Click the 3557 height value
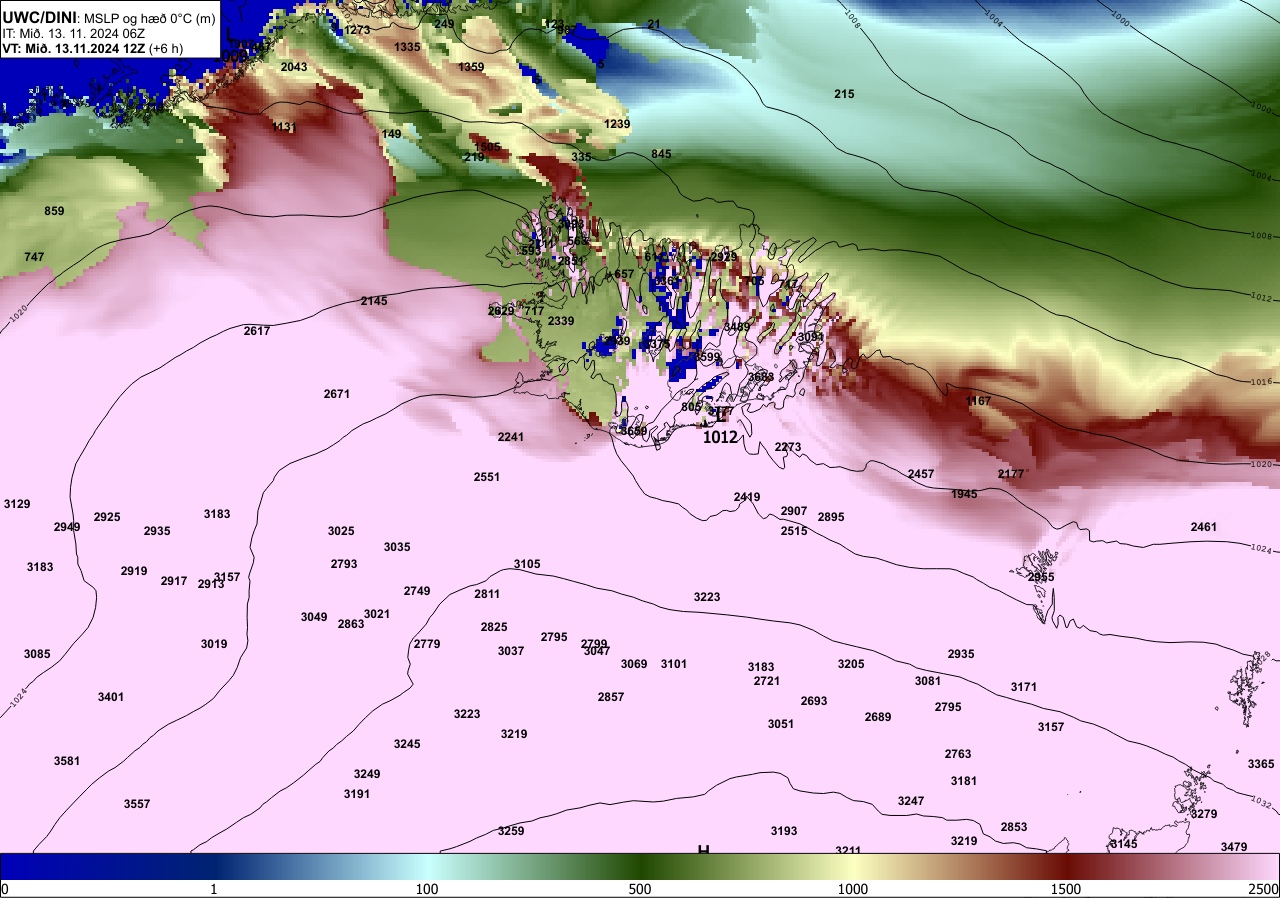Viewport: 1280px width, 898px height. click(137, 804)
